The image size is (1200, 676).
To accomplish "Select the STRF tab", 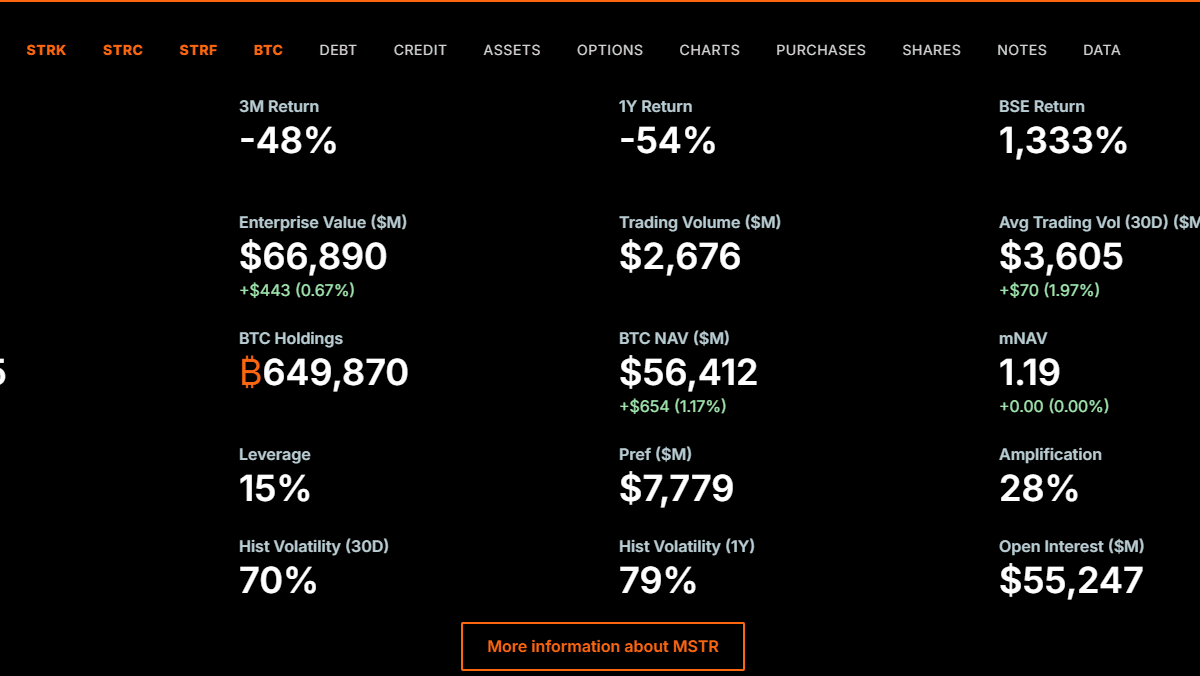I will point(198,50).
